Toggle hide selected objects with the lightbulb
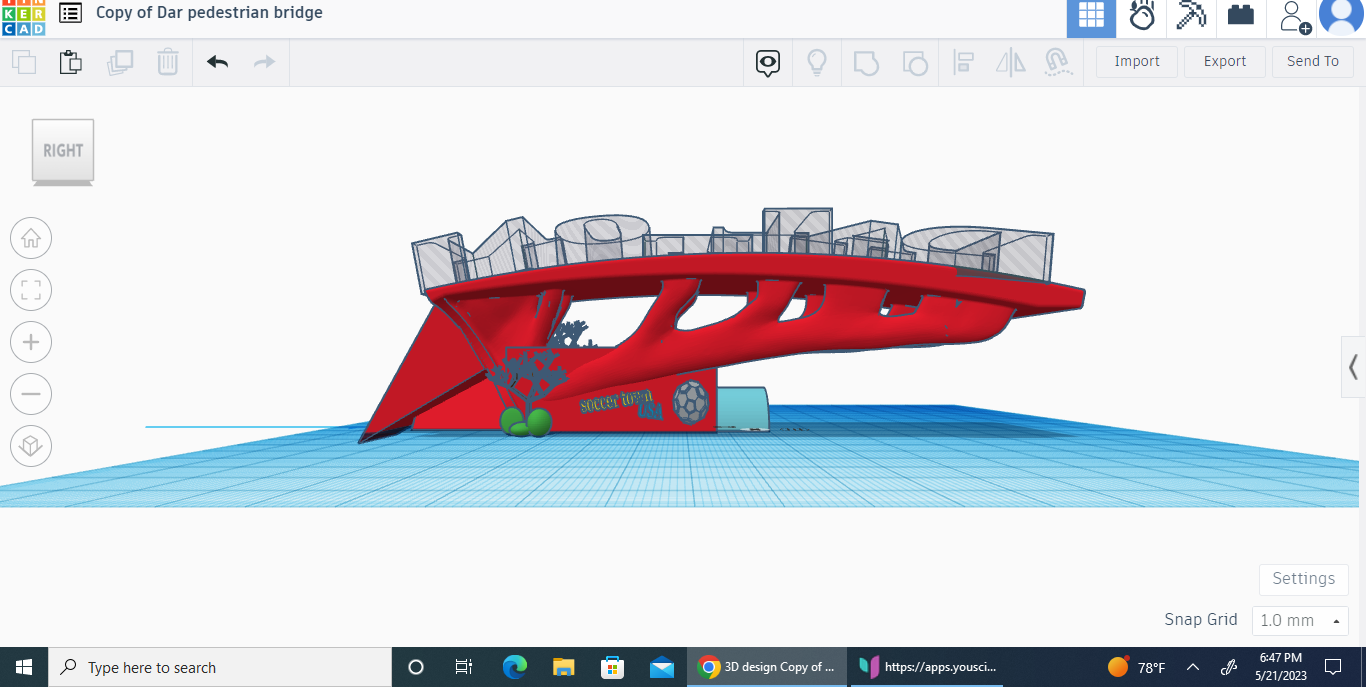Viewport: 1366px width, 687px height. 817,62
